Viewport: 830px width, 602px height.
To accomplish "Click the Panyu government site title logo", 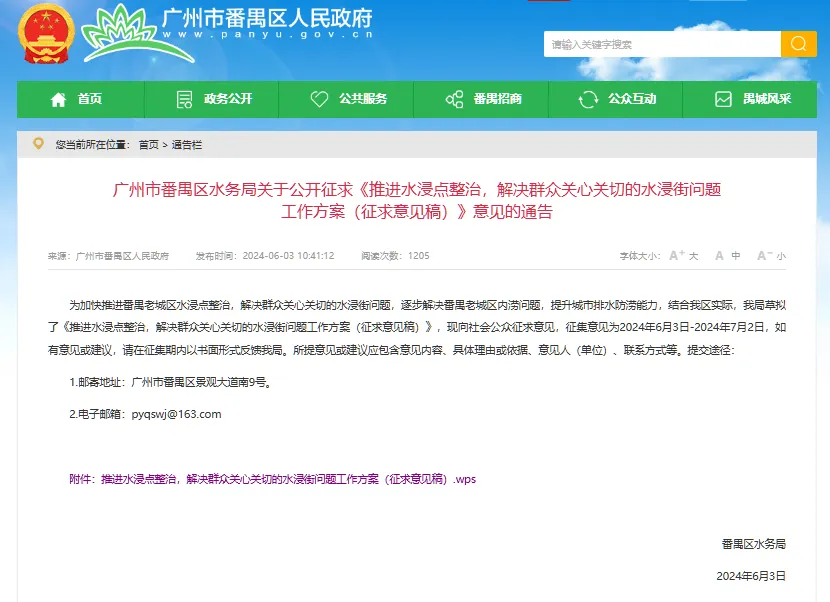I will (230, 30).
